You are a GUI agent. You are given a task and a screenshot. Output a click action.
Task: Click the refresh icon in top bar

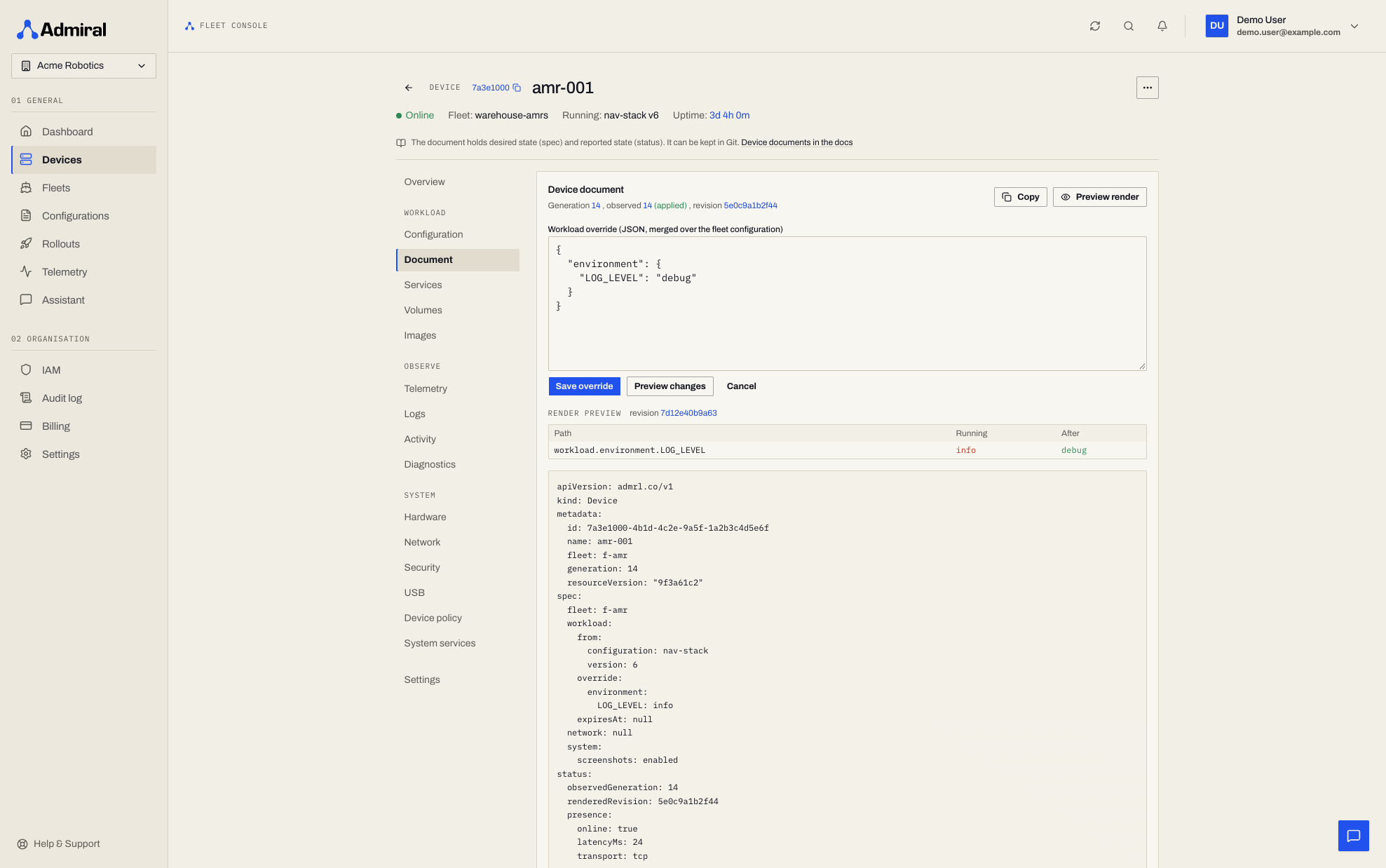coord(1095,26)
